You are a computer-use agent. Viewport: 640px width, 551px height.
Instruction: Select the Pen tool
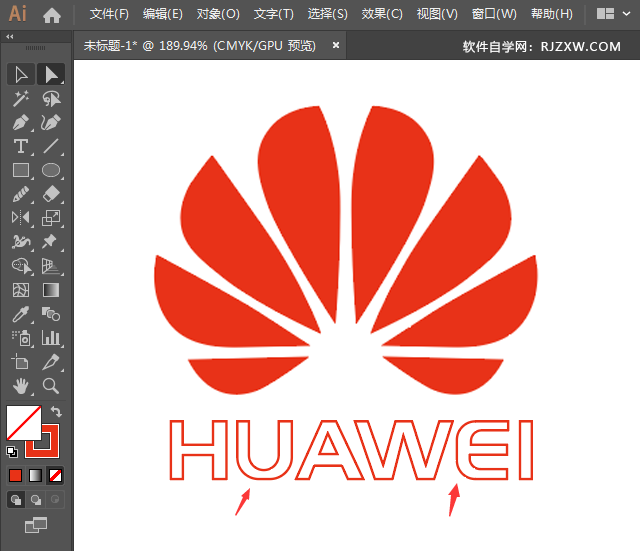click(x=21, y=122)
